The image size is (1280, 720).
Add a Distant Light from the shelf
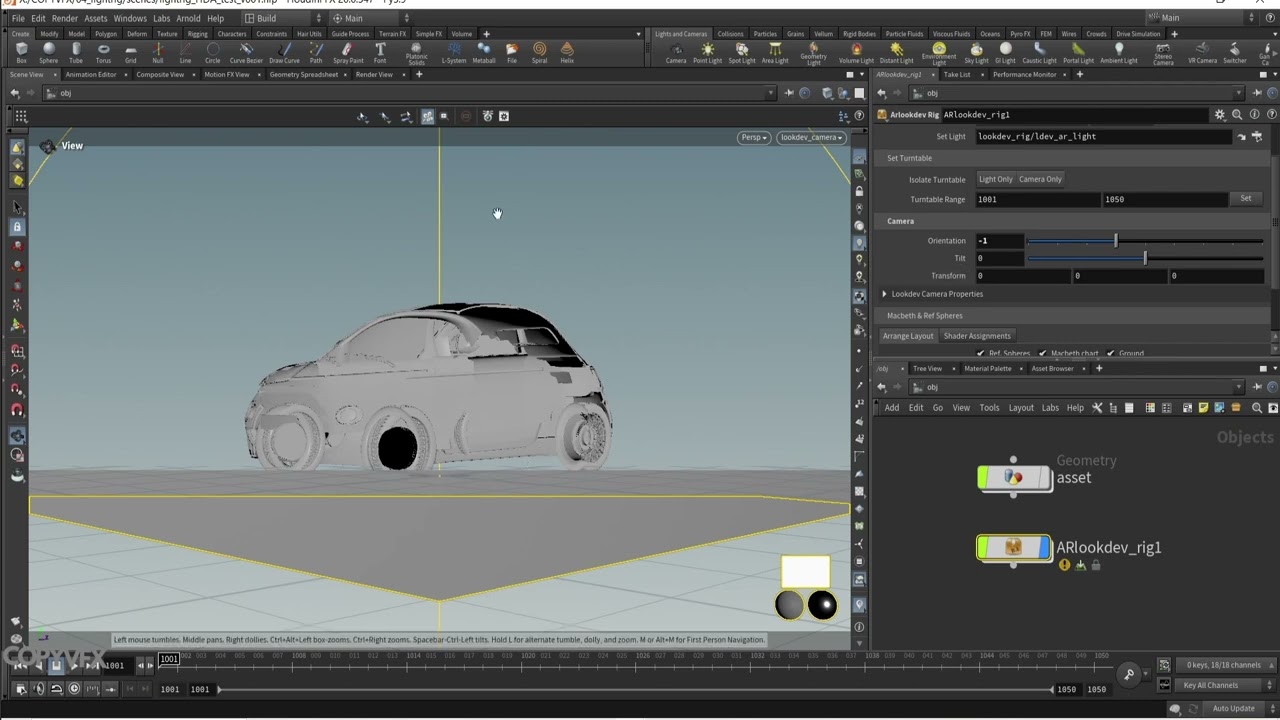click(x=896, y=53)
